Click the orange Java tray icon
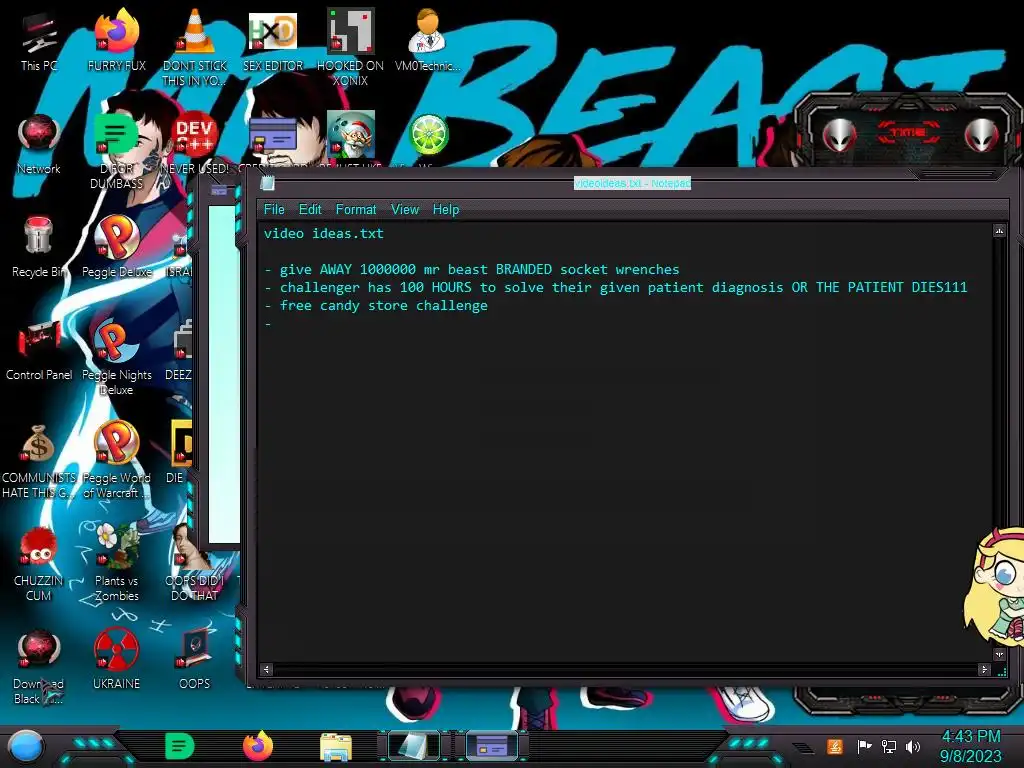 click(835, 746)
